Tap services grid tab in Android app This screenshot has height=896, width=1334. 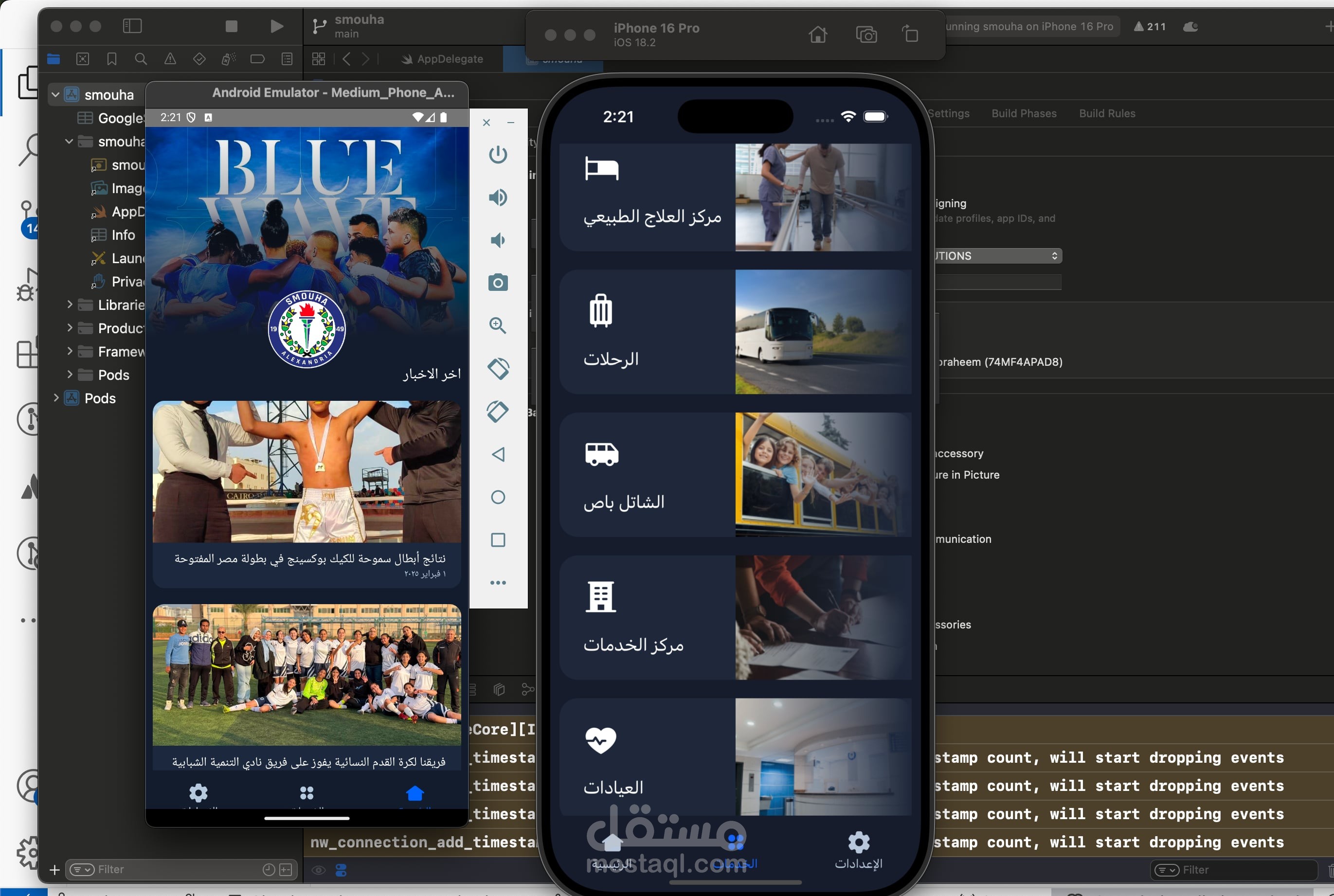click(307, 794)
